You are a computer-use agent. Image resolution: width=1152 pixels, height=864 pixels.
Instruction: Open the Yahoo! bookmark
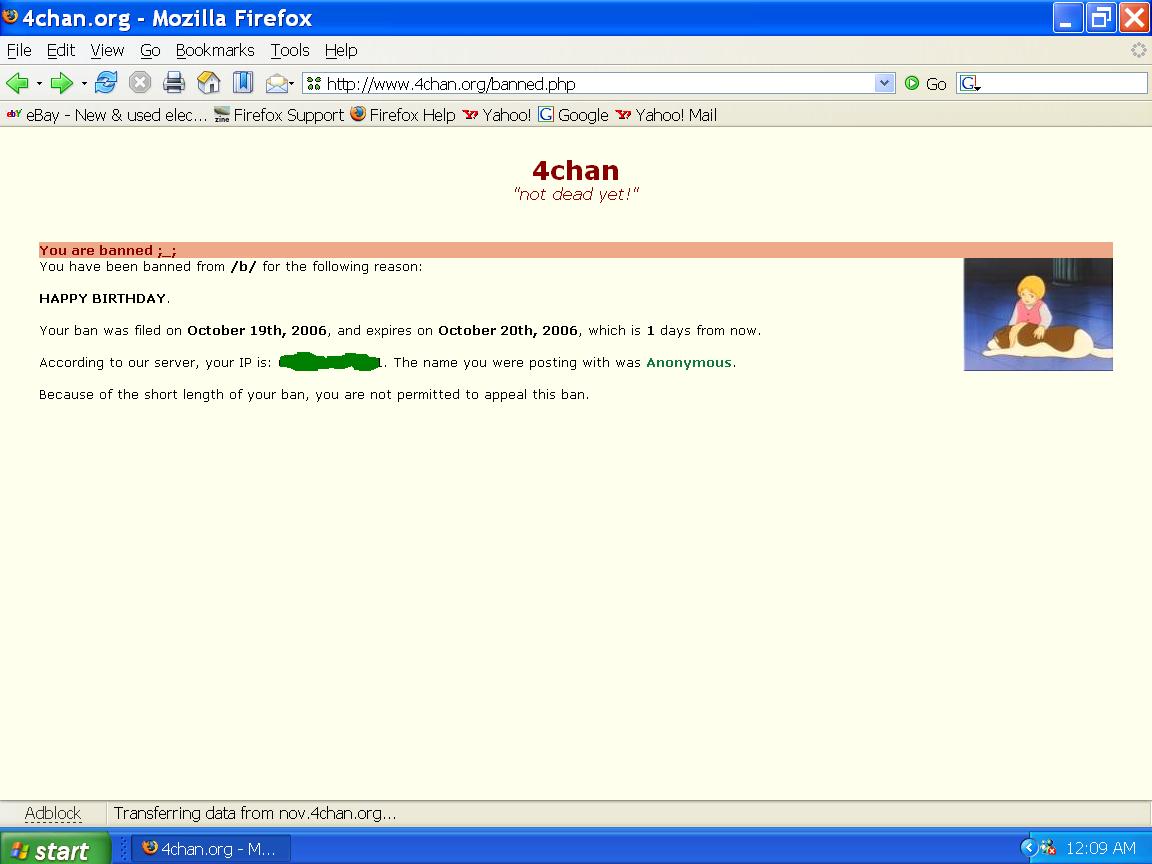[497, 115]
